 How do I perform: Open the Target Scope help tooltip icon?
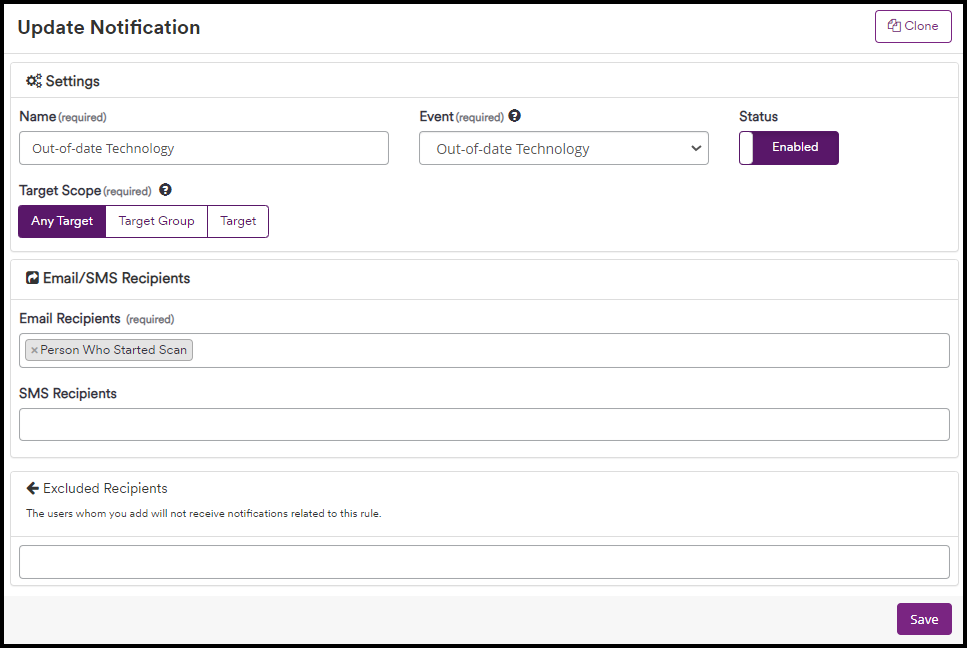point(165,190)
